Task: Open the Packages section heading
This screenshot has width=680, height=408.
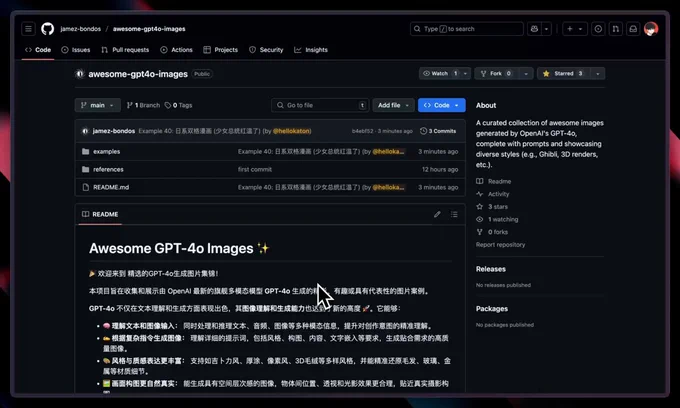Action: click(492, 309)
